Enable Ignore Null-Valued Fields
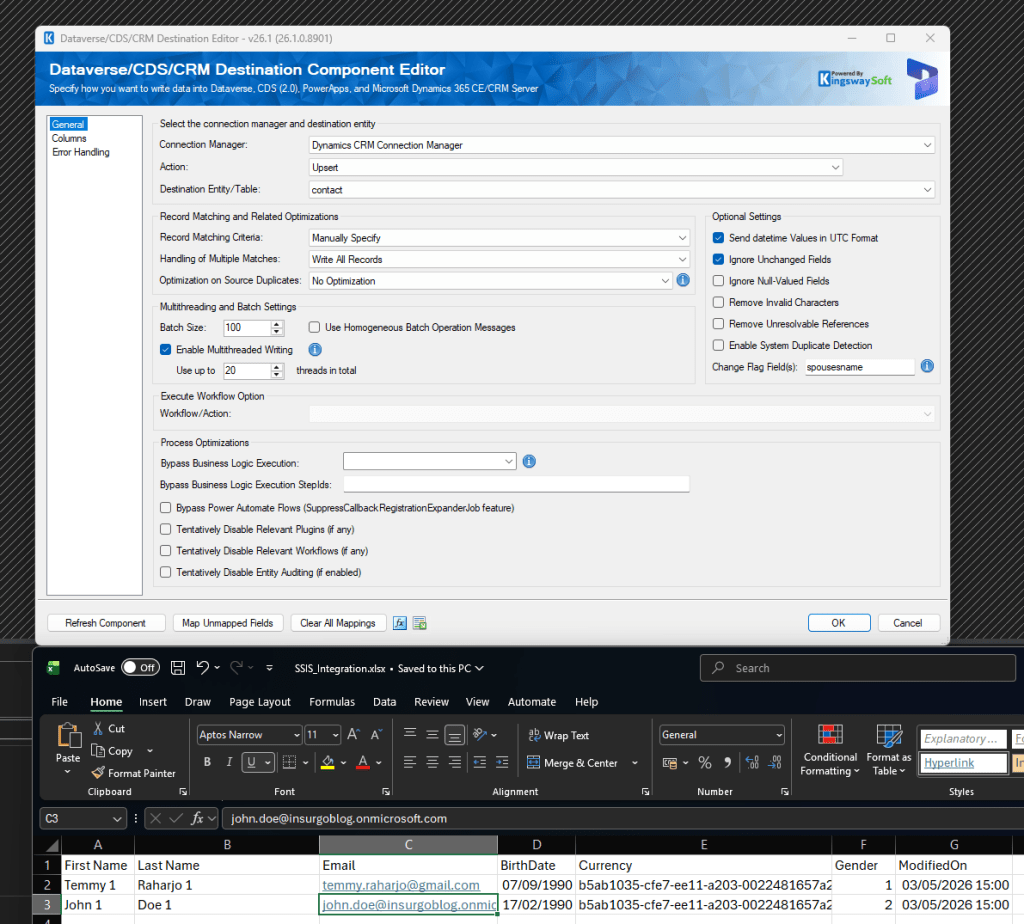 [x=718, y=281]
